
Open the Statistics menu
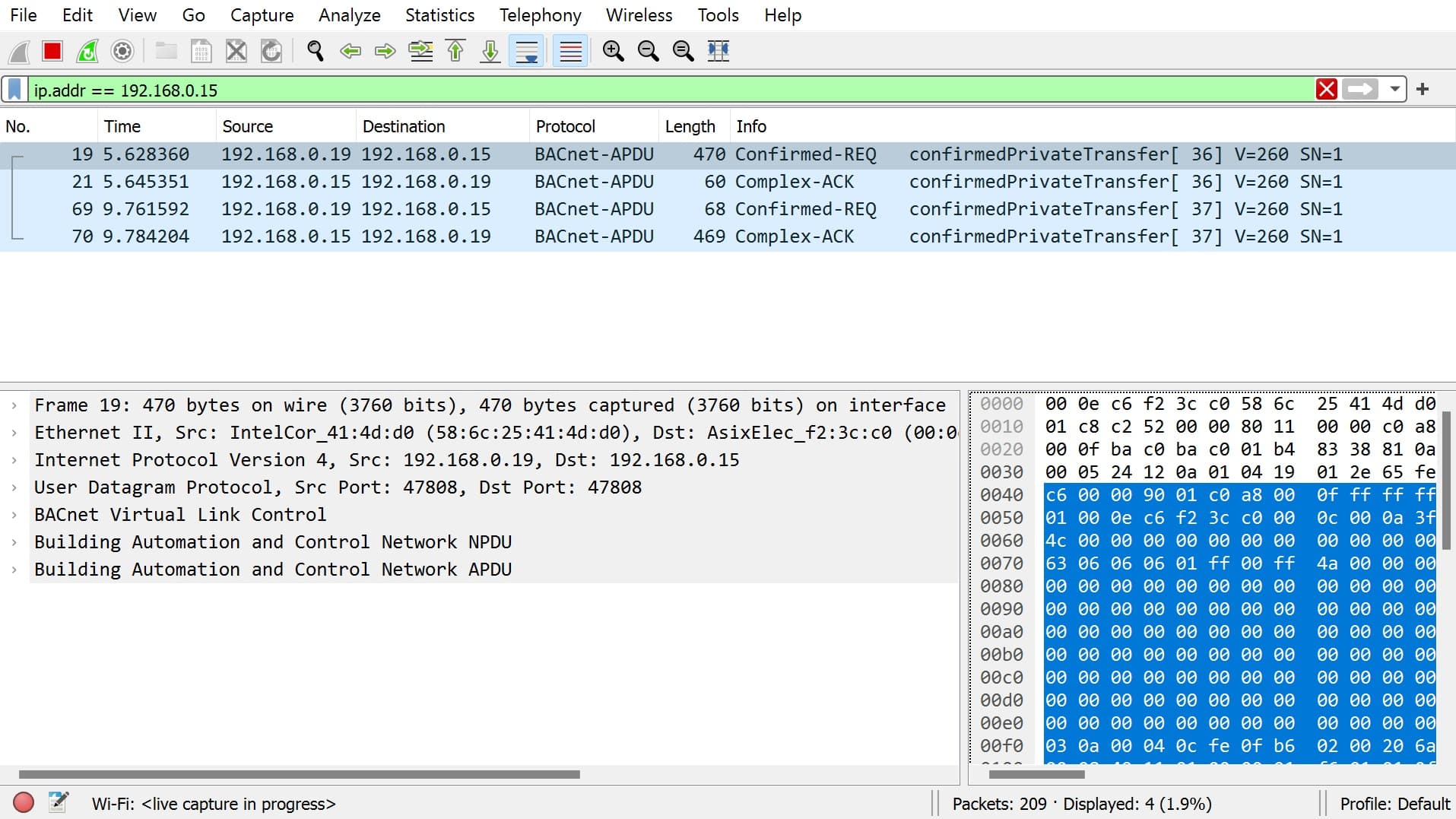point(439,14)
